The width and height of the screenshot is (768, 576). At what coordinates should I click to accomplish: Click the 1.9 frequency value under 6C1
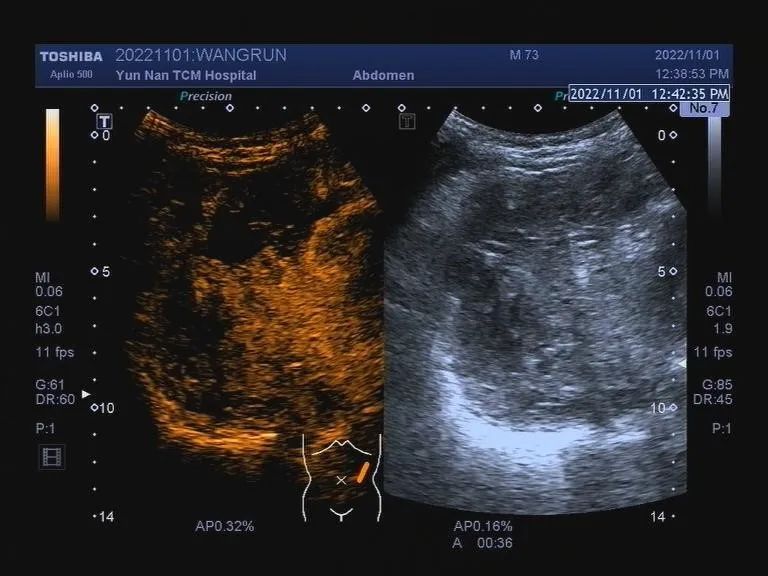point(723,328)
